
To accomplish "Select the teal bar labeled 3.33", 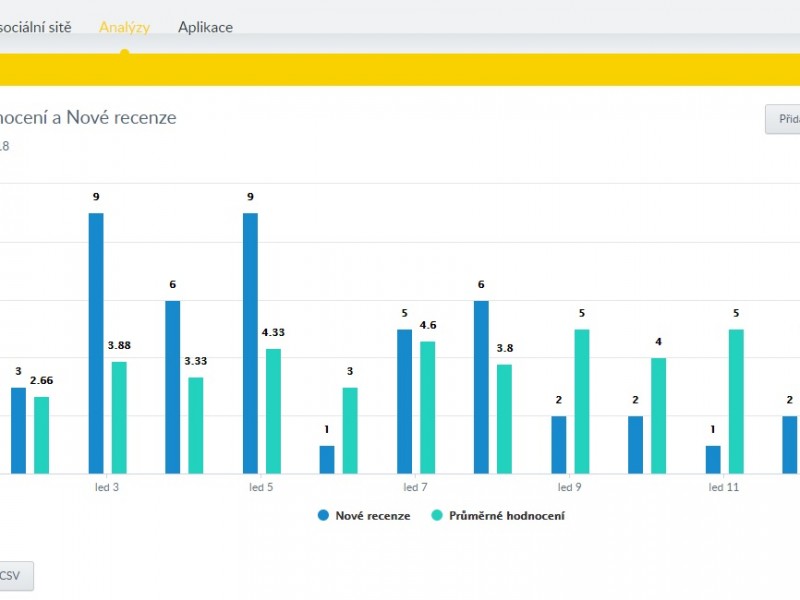I will [196, 425].
